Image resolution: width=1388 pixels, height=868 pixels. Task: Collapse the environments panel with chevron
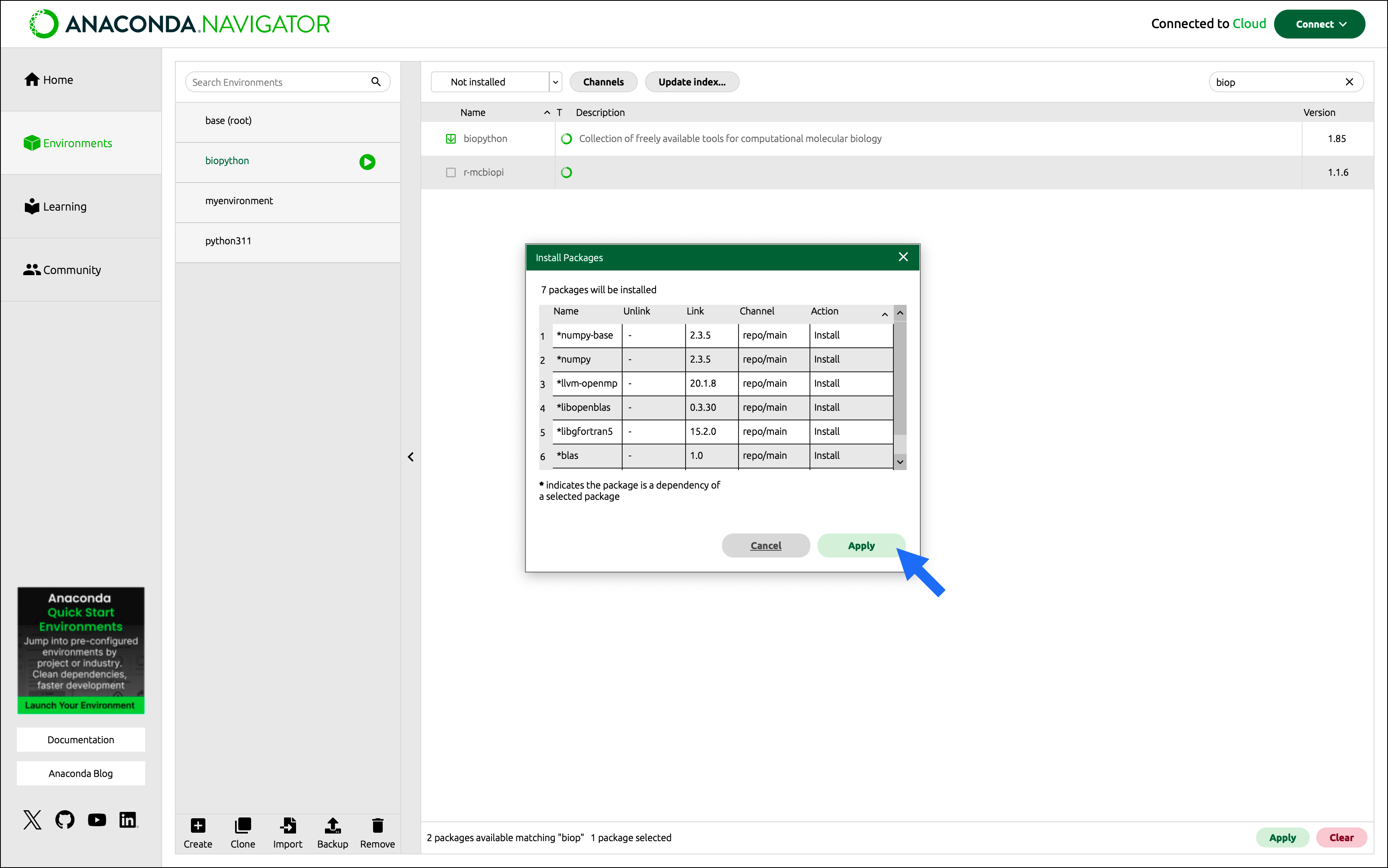click(x=410, y=457)
